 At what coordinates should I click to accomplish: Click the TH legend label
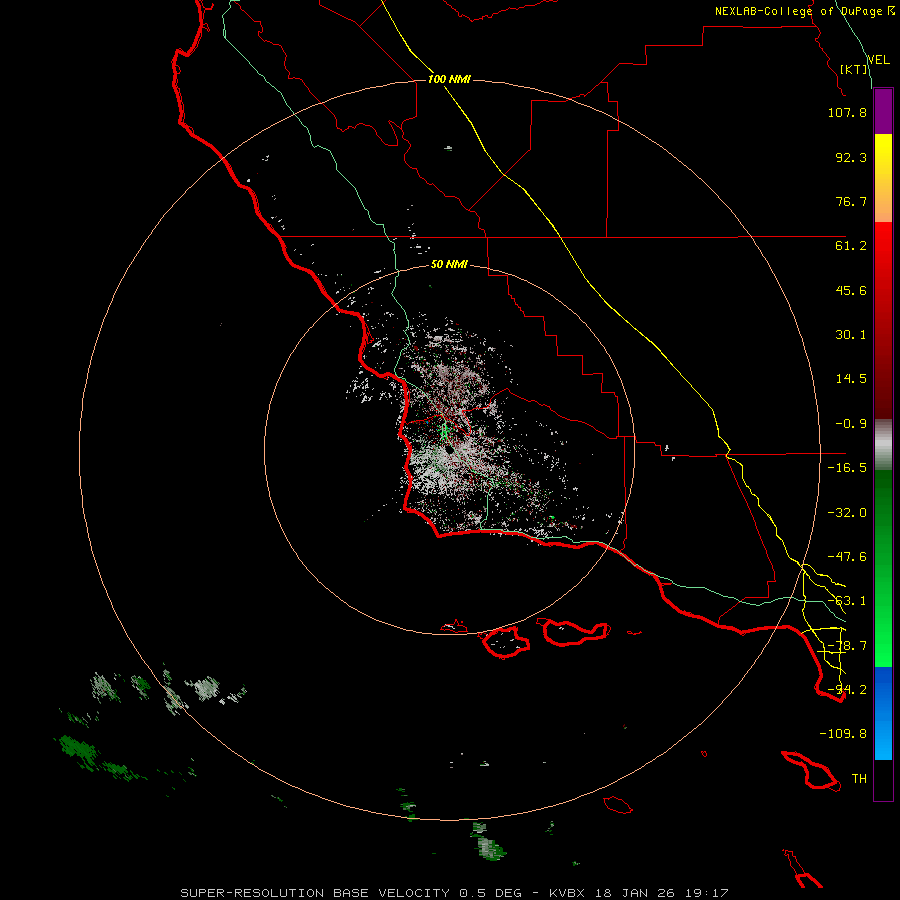point(859,779)
